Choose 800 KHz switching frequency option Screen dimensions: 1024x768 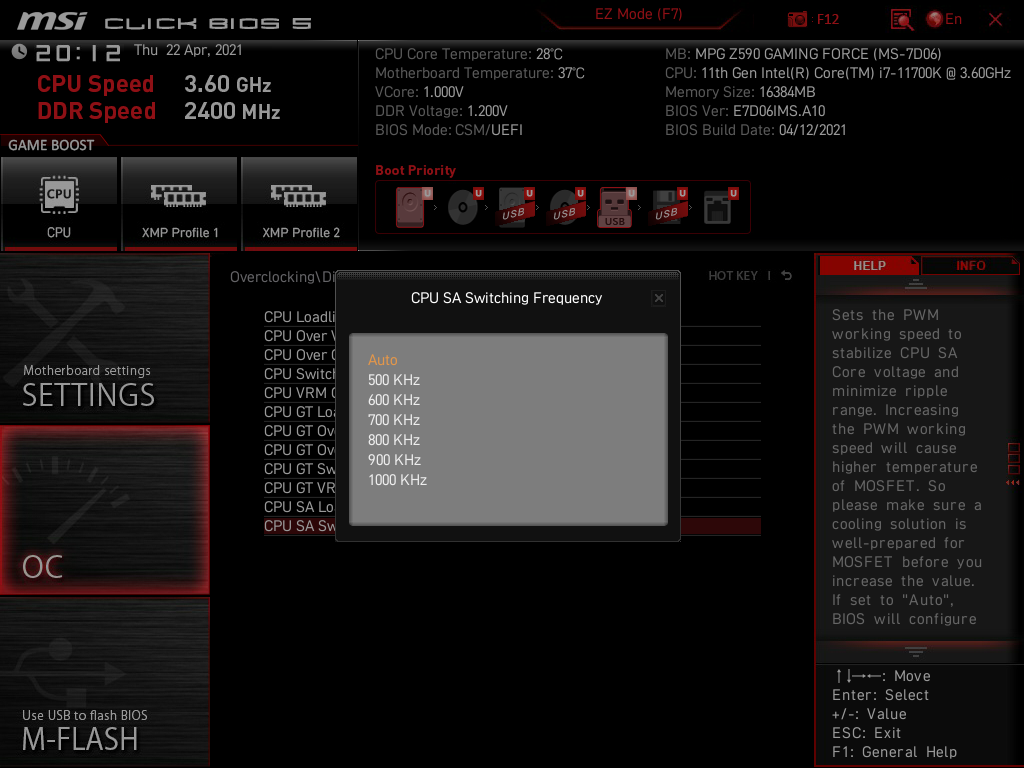(394, 440)
